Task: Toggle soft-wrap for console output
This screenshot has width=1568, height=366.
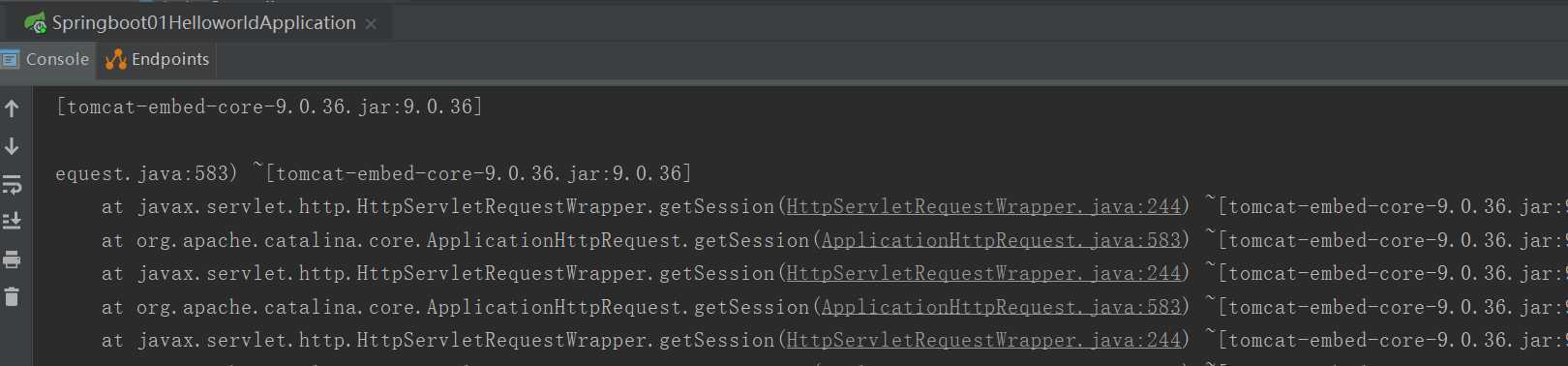Action: click(12, 184)
